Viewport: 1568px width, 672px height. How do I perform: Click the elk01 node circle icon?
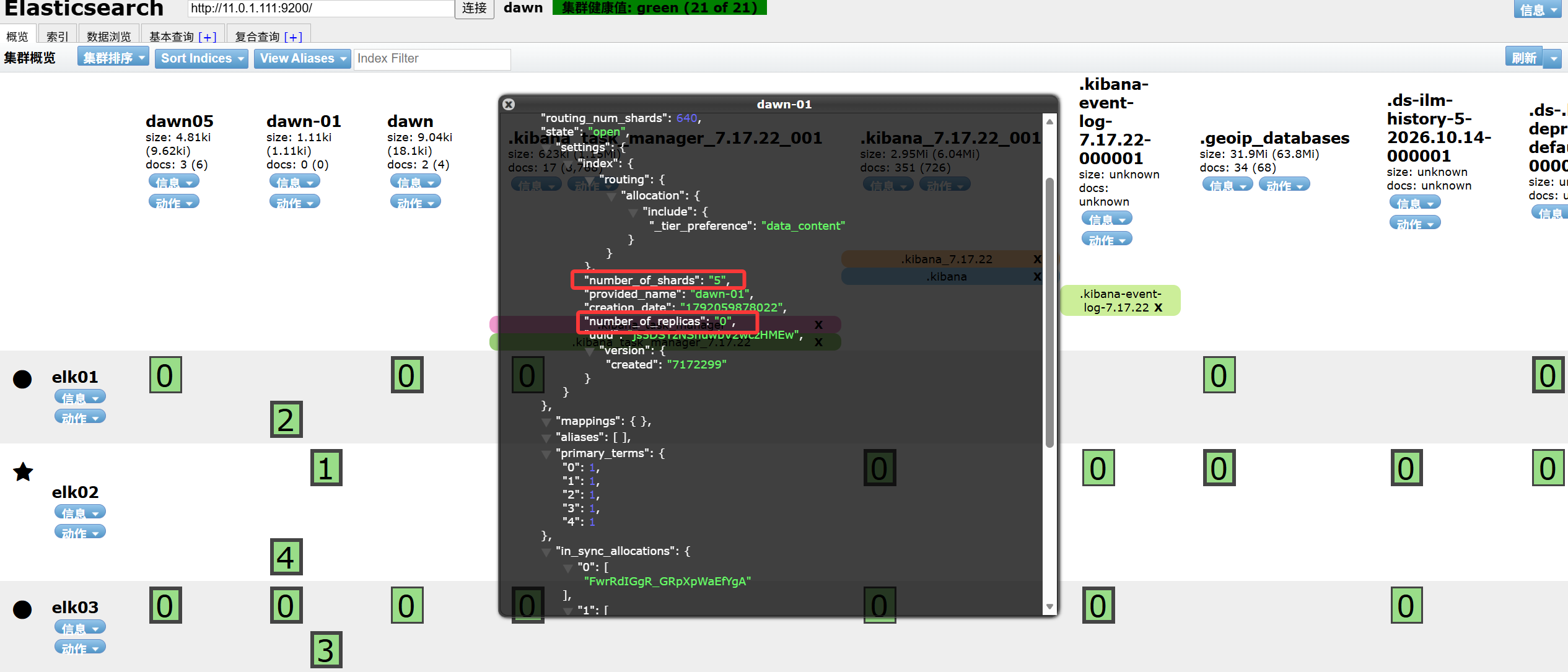tap(22, 379)
